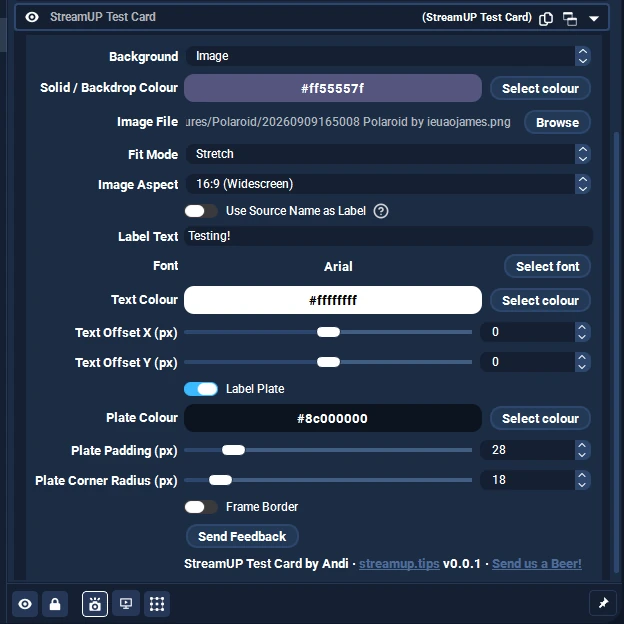Click the Text Offset X value field

[x=527, y=332]
